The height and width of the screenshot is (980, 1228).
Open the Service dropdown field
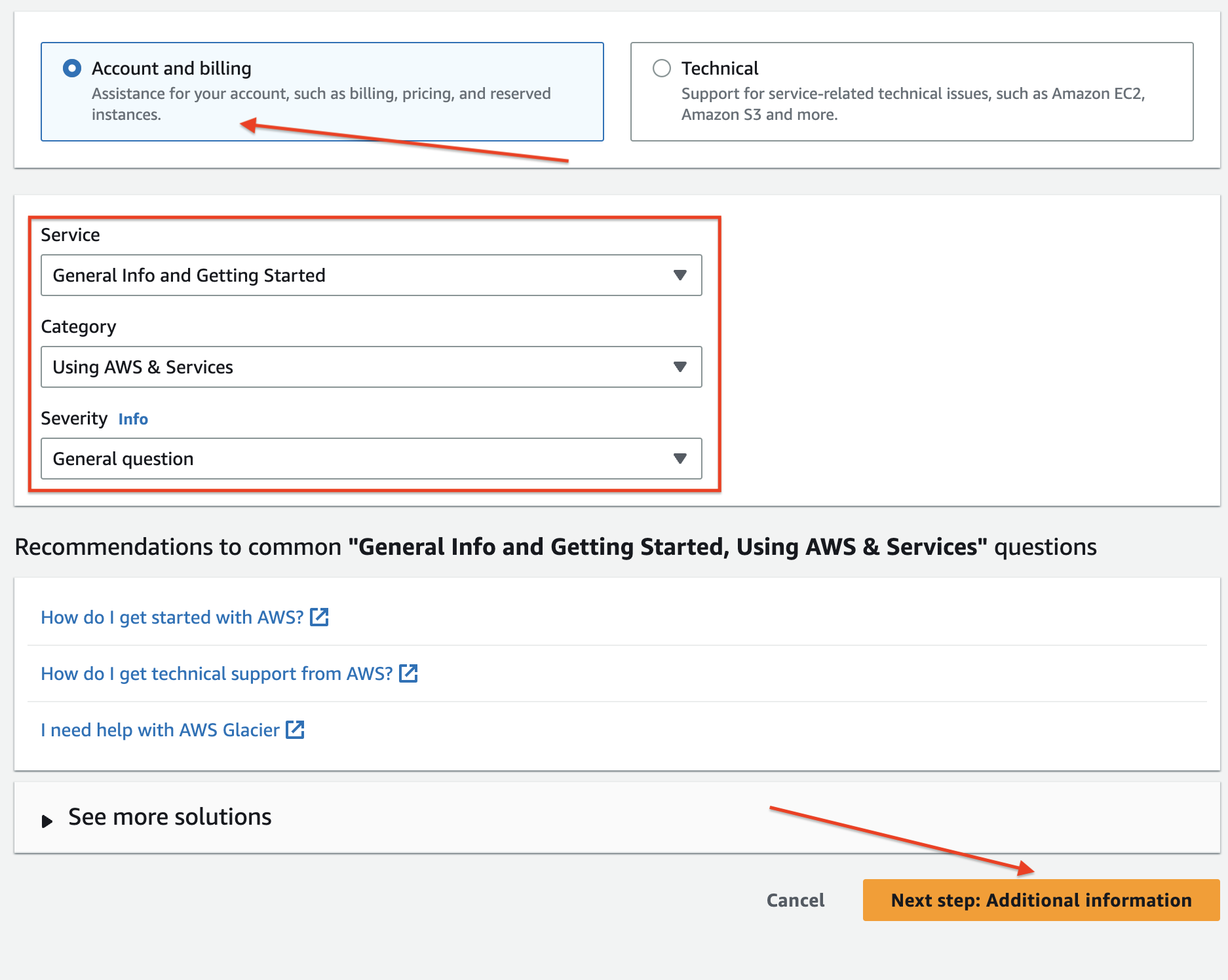click(354, 275)
